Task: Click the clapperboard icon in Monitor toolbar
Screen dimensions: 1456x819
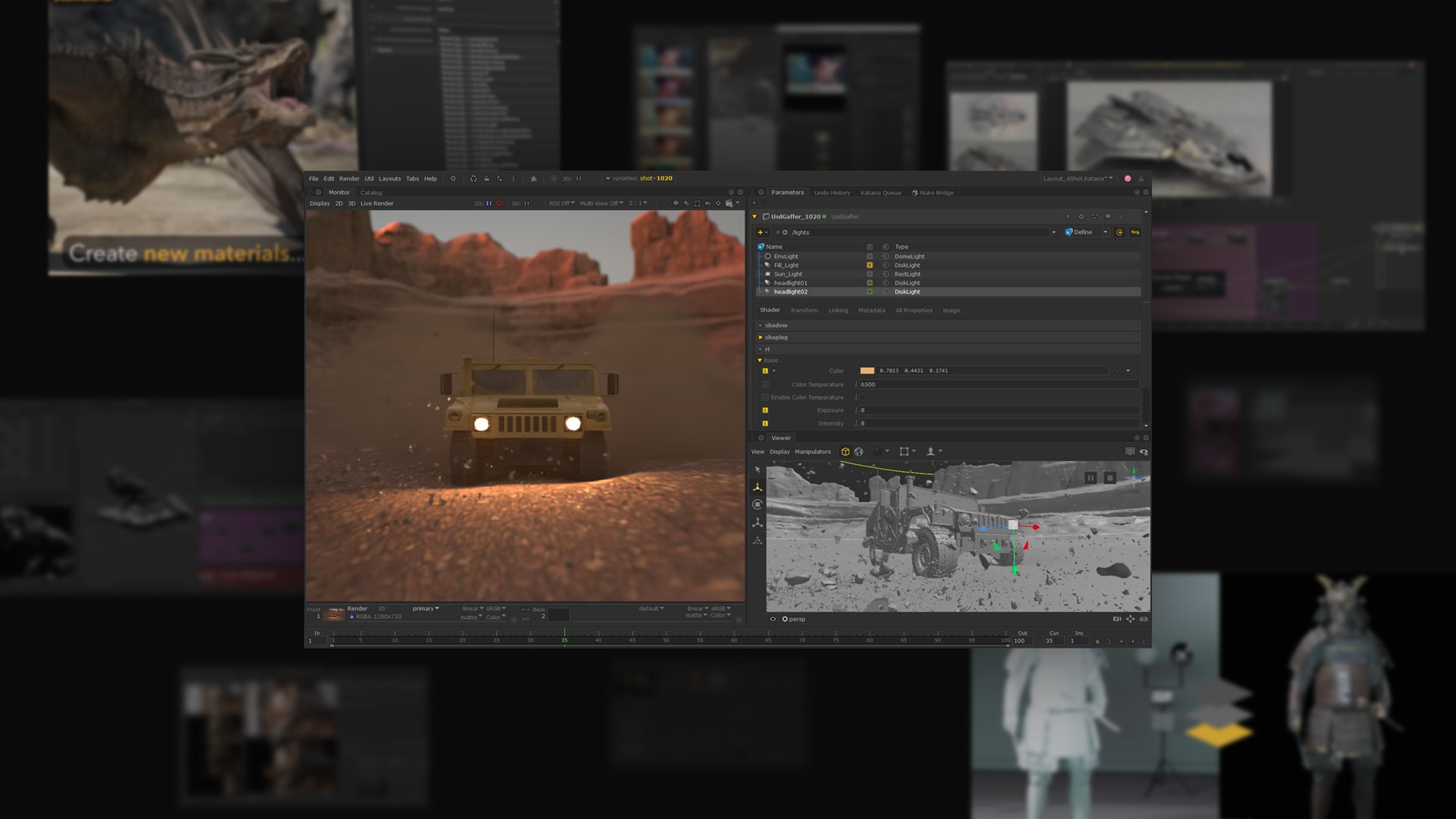Action: 729,203
